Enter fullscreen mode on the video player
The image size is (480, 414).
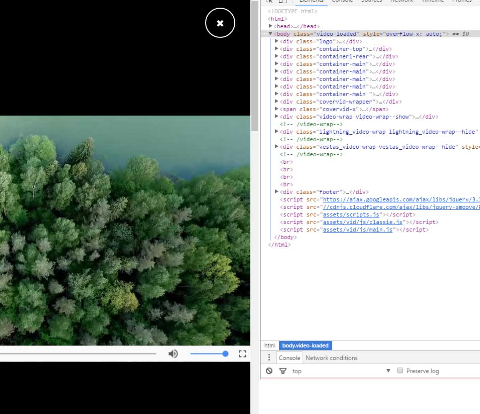pyautogui.click(x=243, y=354)
